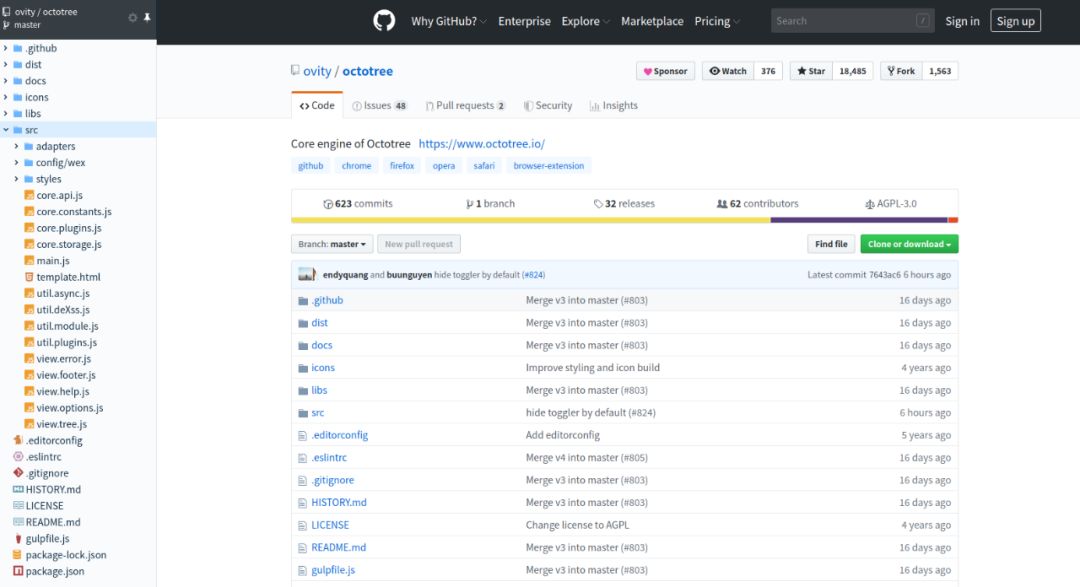The height and width of the screenshot is (587, 1080).
Task: Click template.html file icon in sidebar
Action: click(x=29, y=277)
